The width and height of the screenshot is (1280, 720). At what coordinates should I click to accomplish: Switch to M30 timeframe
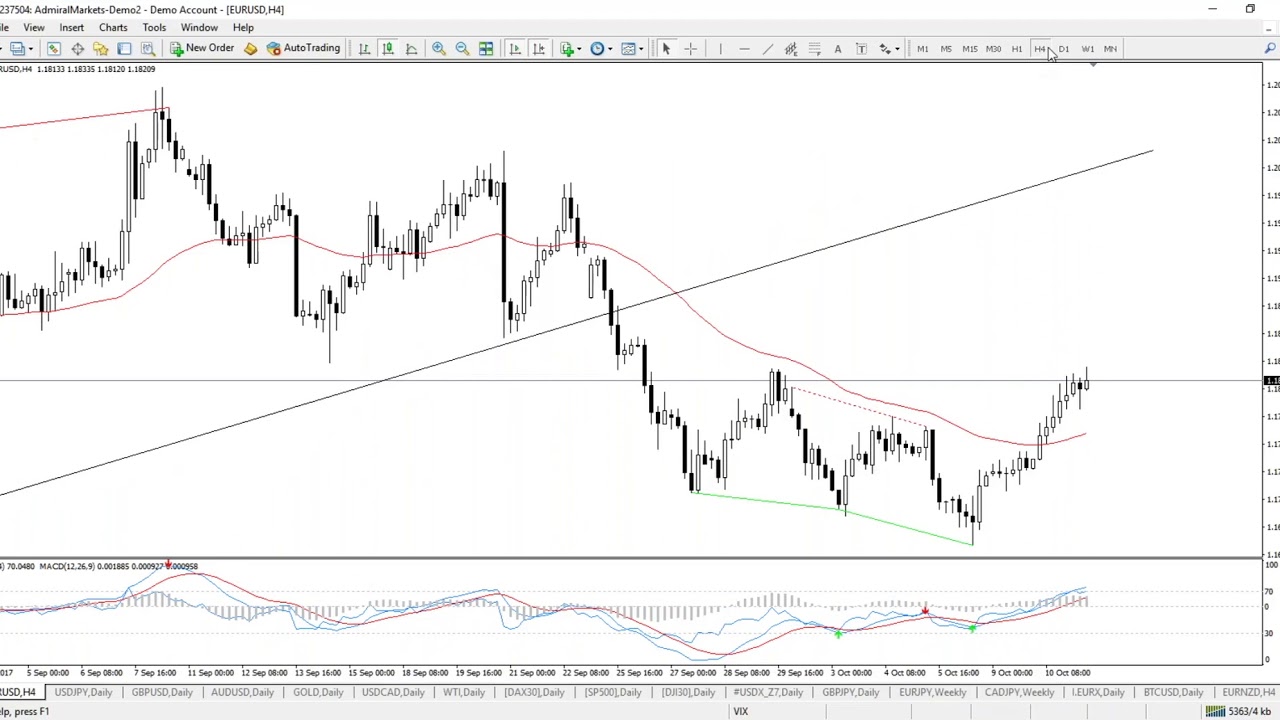pos(993,48)
